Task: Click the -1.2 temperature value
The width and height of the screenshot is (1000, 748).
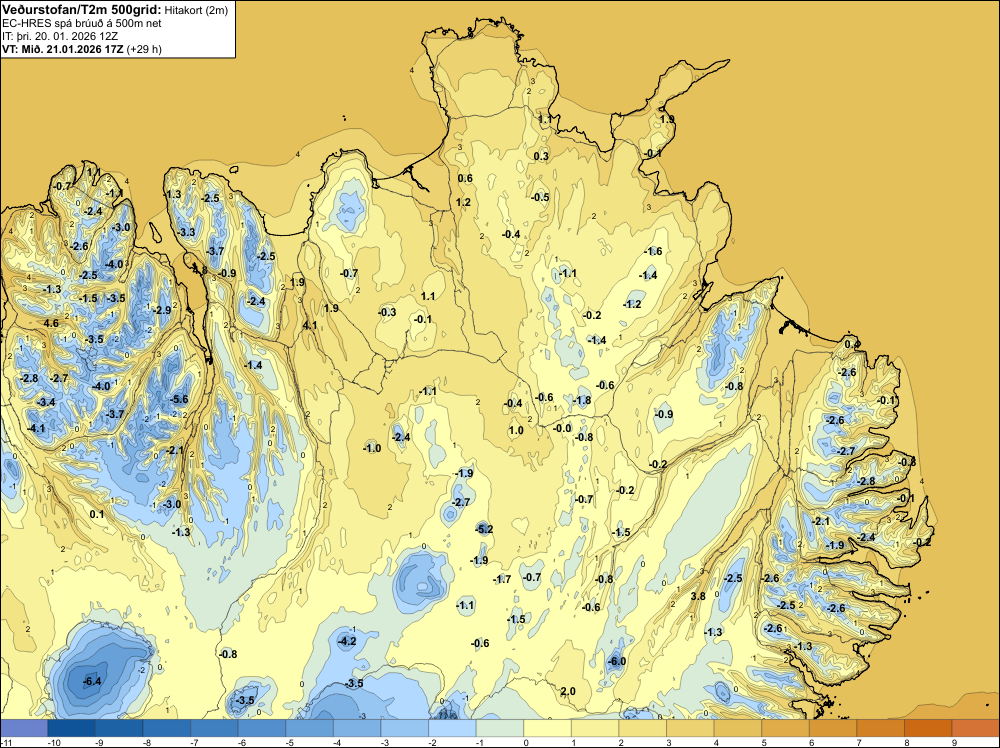Action: click(x=632, y=304)
